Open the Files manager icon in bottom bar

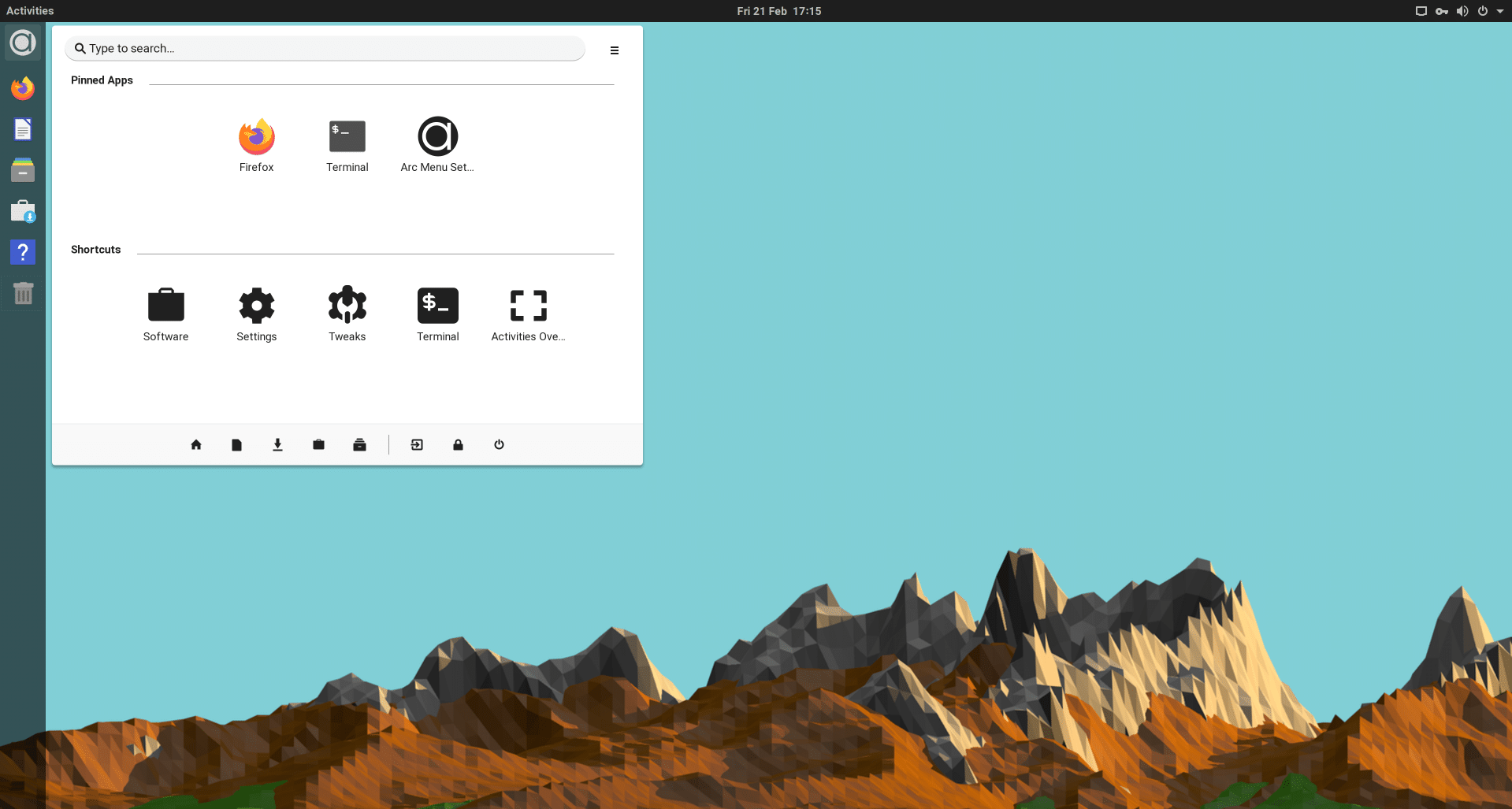point(359,445)
